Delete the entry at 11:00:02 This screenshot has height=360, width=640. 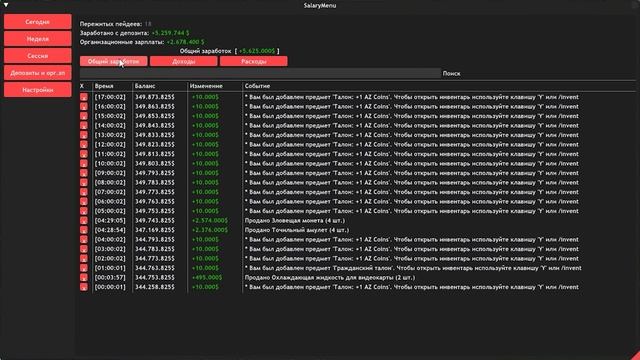[x=84, y=154]
